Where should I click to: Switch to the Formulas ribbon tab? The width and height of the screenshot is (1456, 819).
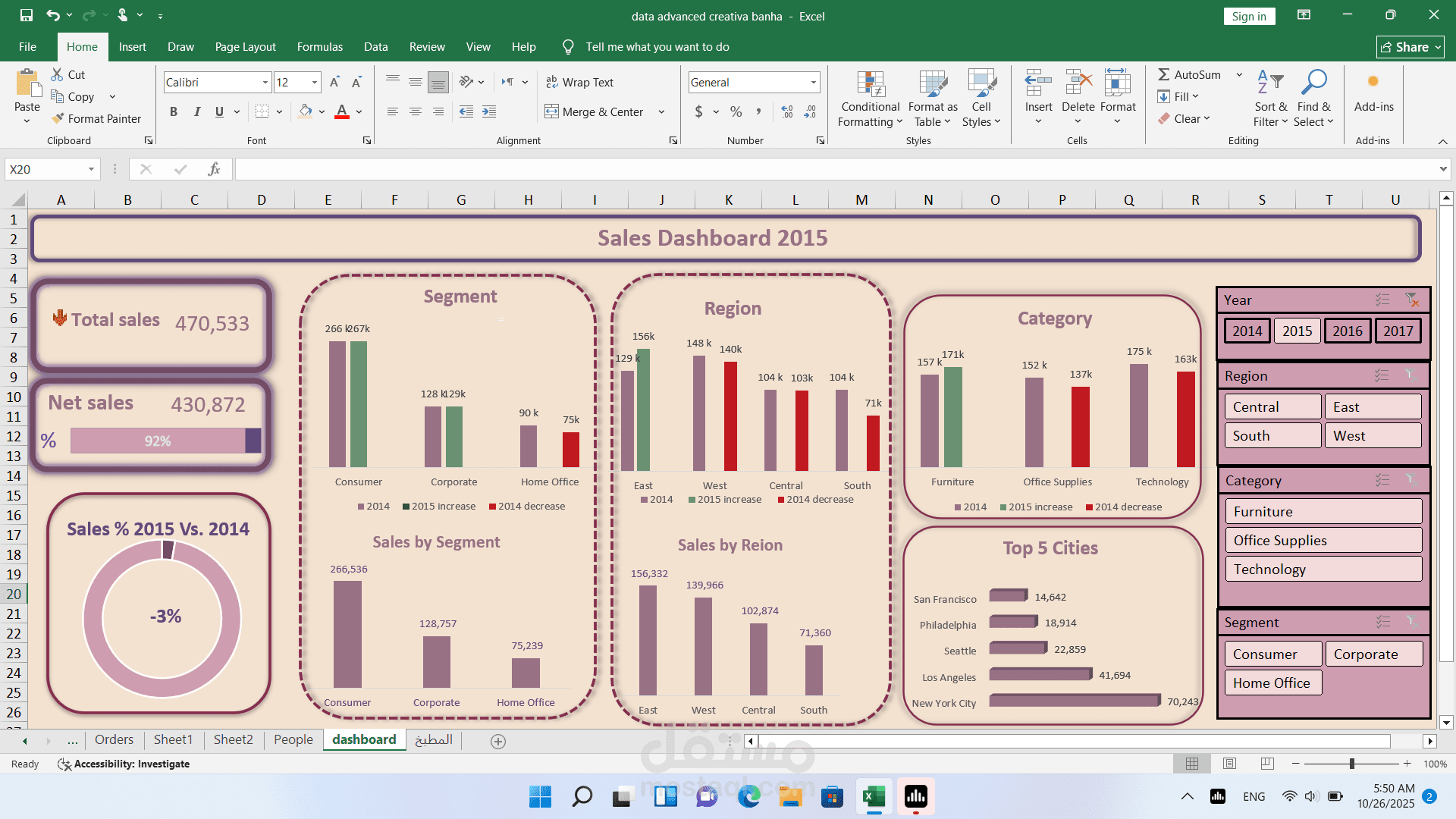coord(319,46)
